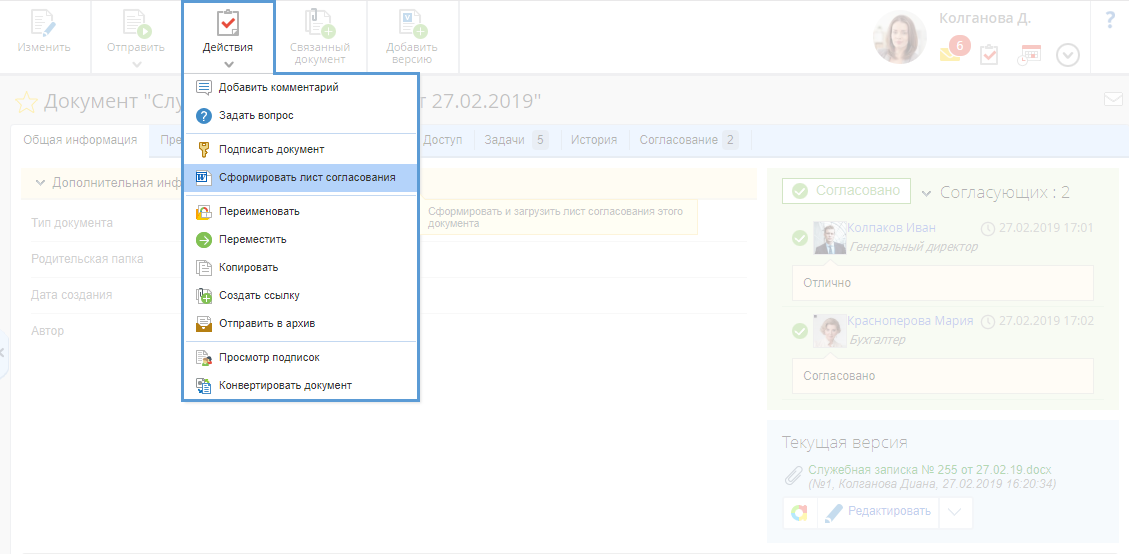Image resolution: width=1129 pixels, height=554 pixels.
Task: Star the document as favorite
Action: coord(26,102)
